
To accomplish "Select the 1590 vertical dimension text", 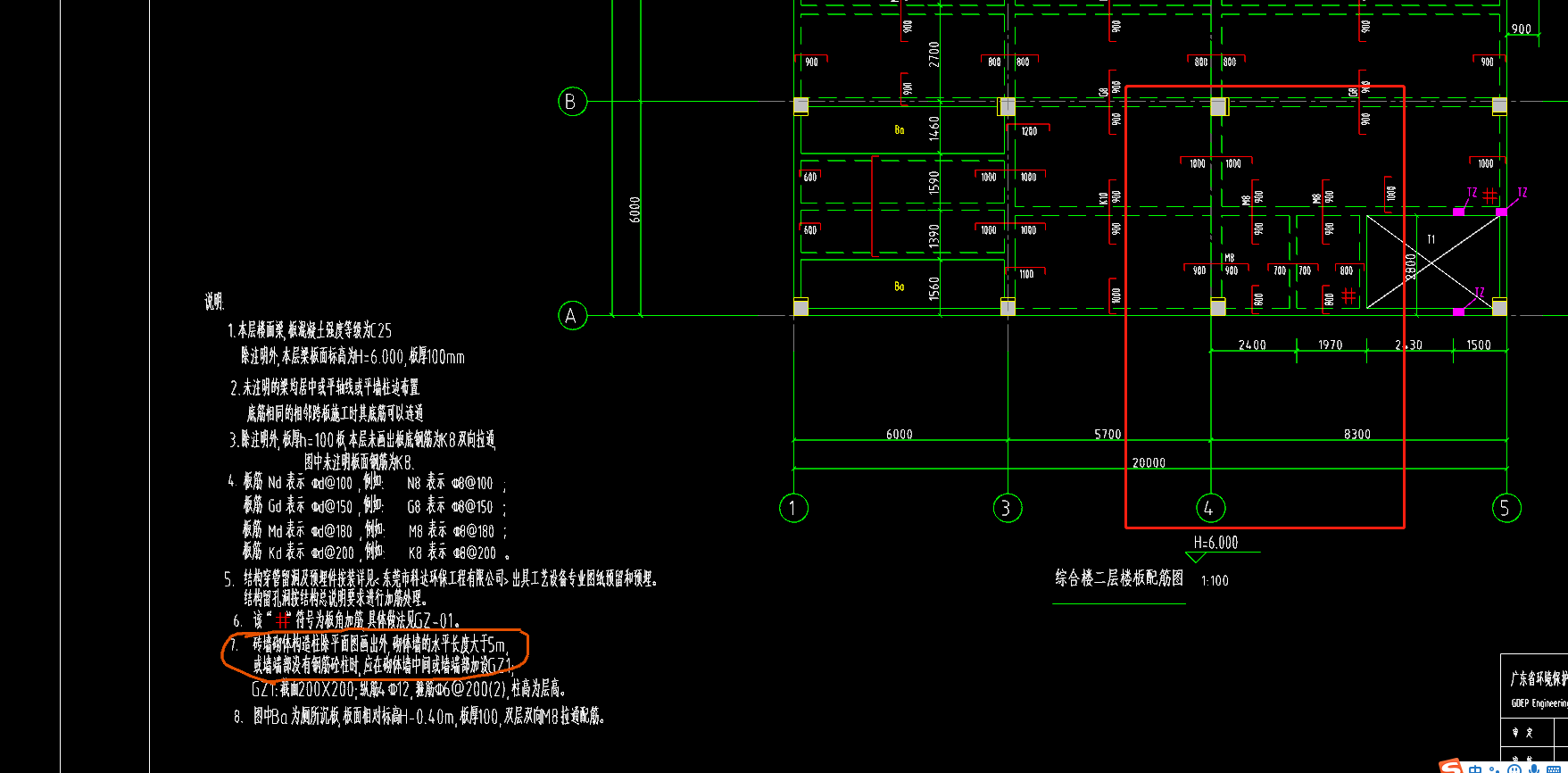I will click(934, 183).
